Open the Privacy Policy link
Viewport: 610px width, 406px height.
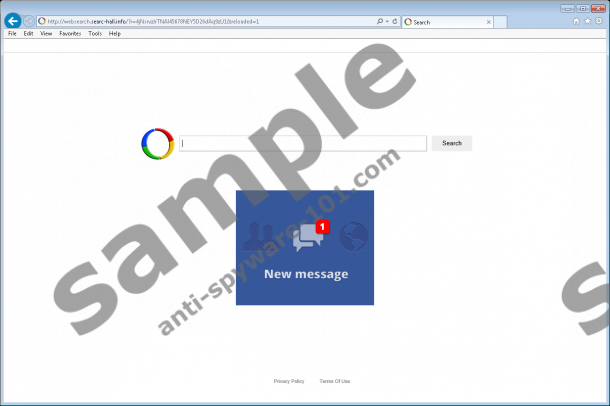289,381
